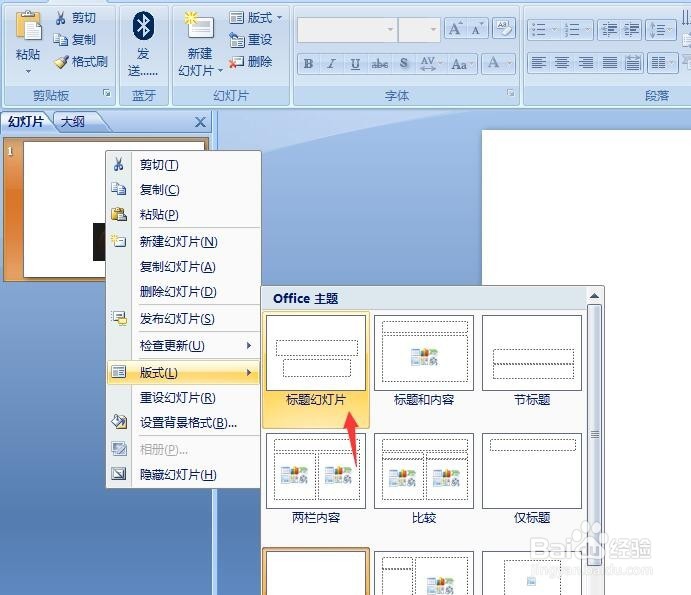Switch to the Slides tab
Screen dimensions: 691x595
point(26,122)
